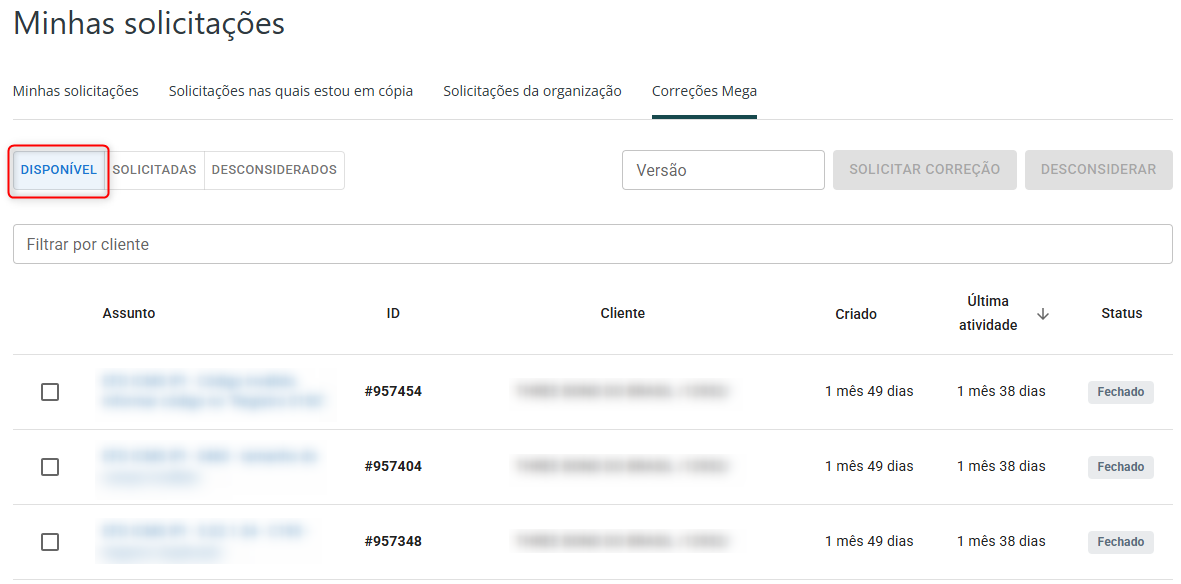Click the Assunto column header

[x=129, y=313]
